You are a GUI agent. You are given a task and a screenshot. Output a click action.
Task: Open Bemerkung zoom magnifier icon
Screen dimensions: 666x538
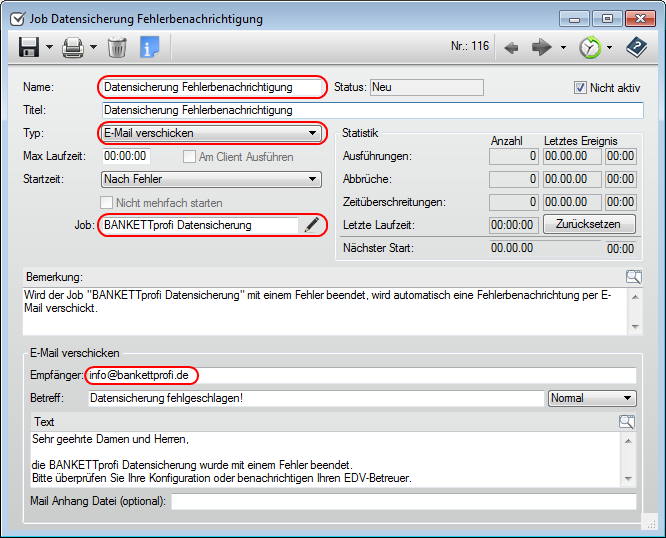(633, 277)
